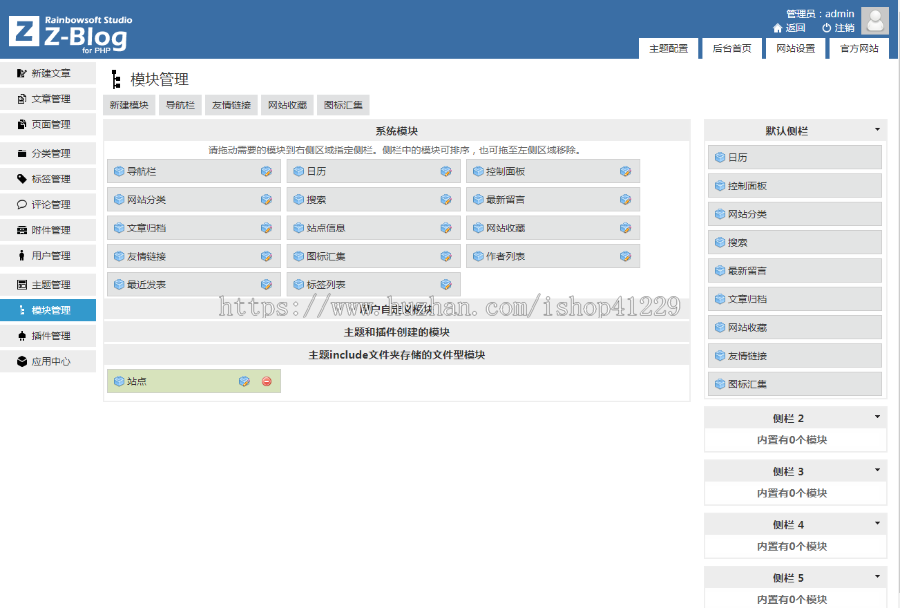The height and width of the screenshot is (608, 900).
Task: Click the edit icon on 站点 file module
Action: [x=244, y=381]
